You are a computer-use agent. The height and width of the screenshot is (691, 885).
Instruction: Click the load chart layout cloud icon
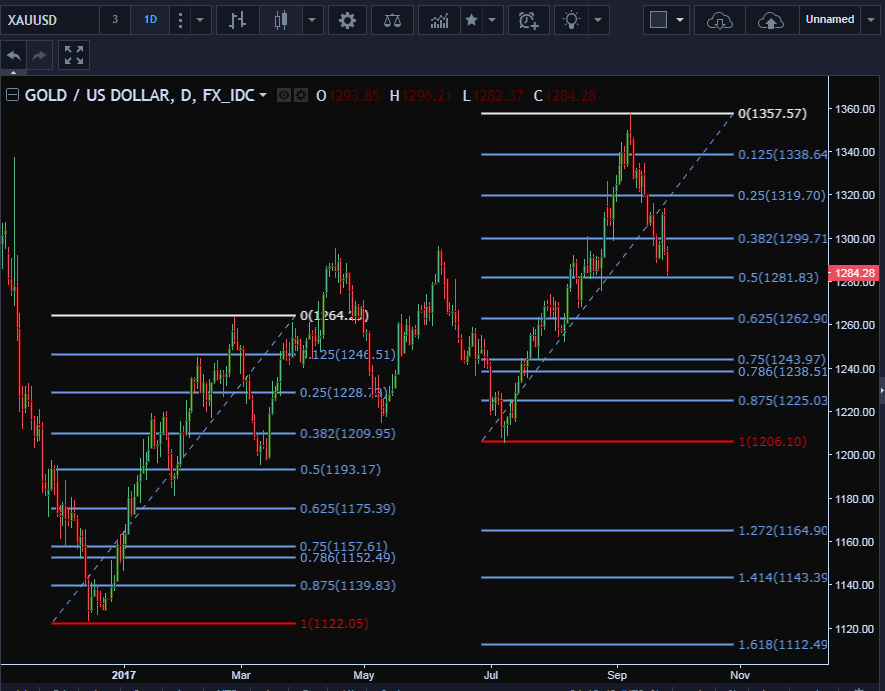coord(720,20)
